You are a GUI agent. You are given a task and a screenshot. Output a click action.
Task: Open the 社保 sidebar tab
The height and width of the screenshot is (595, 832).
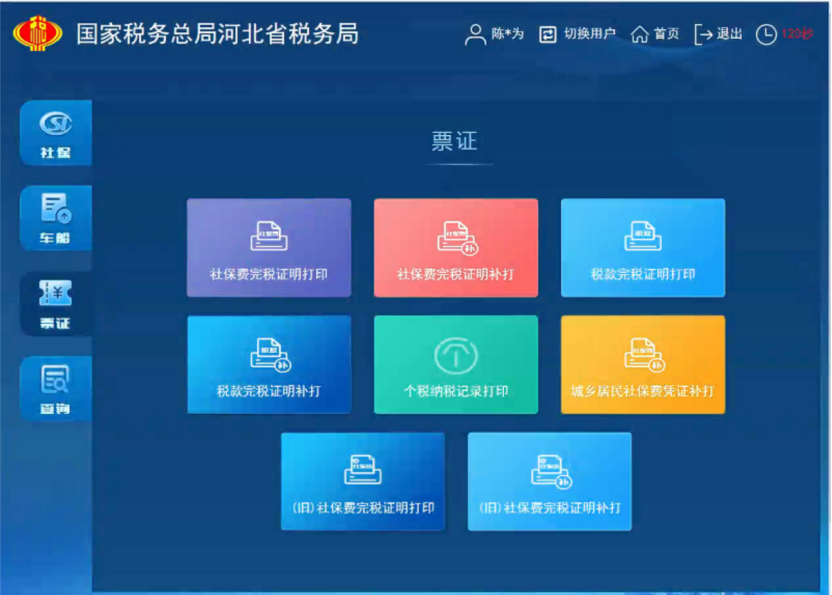pos(55,133)
